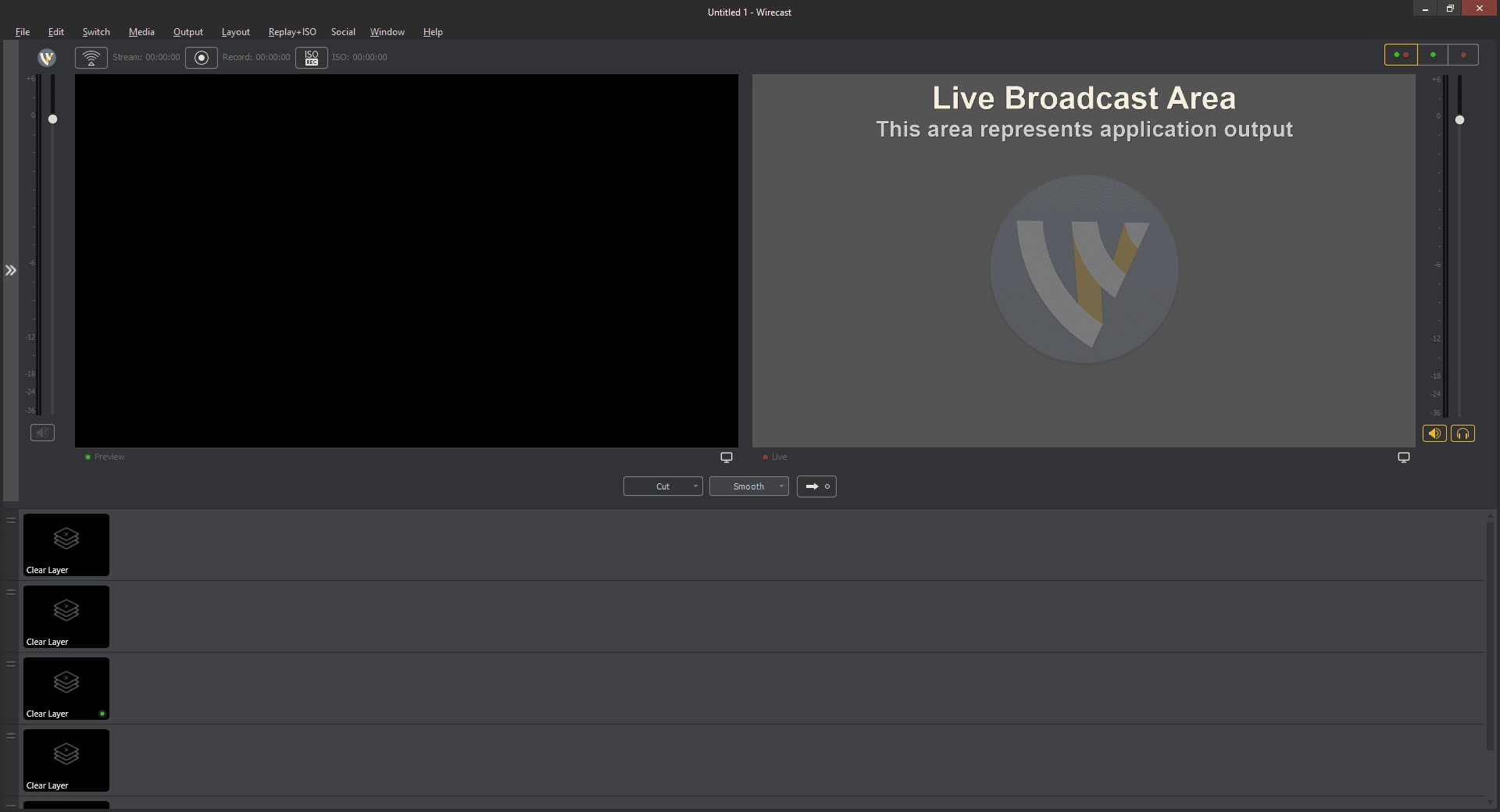Mute preview audio using the grey speaker icon
The image size is (1500, 812).
click(x=42, y=433)
